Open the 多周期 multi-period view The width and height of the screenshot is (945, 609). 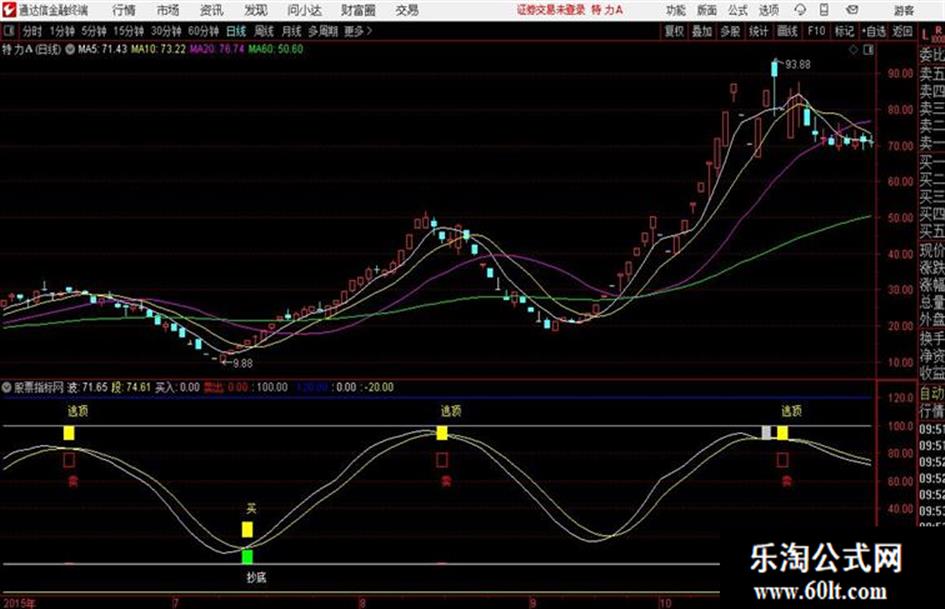(323, 31)
